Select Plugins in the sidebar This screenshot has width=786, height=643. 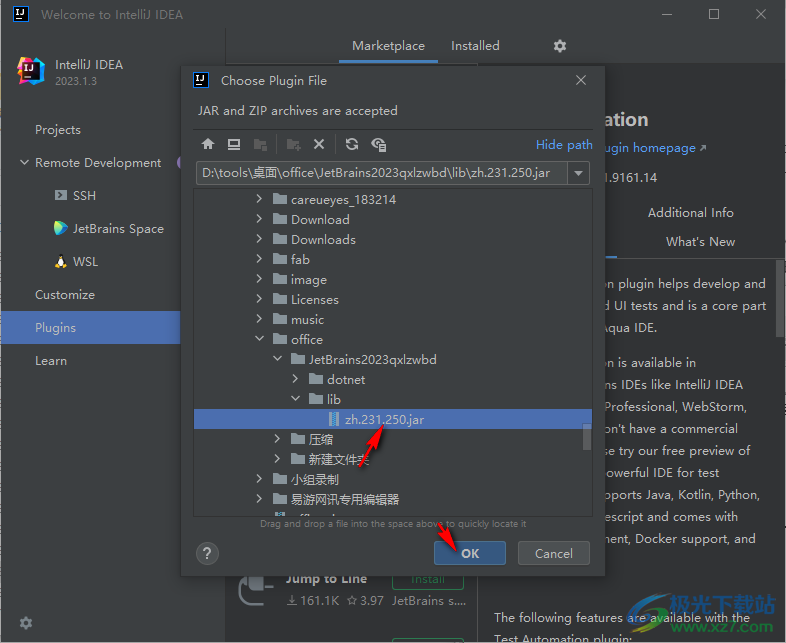[90, 328]
